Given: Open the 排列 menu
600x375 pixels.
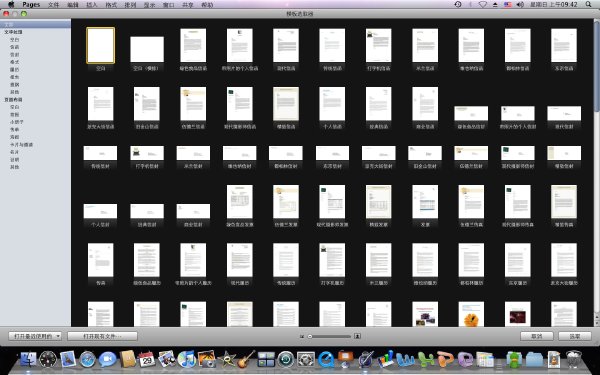Looking at the screenshot, I should coord(130,5).
